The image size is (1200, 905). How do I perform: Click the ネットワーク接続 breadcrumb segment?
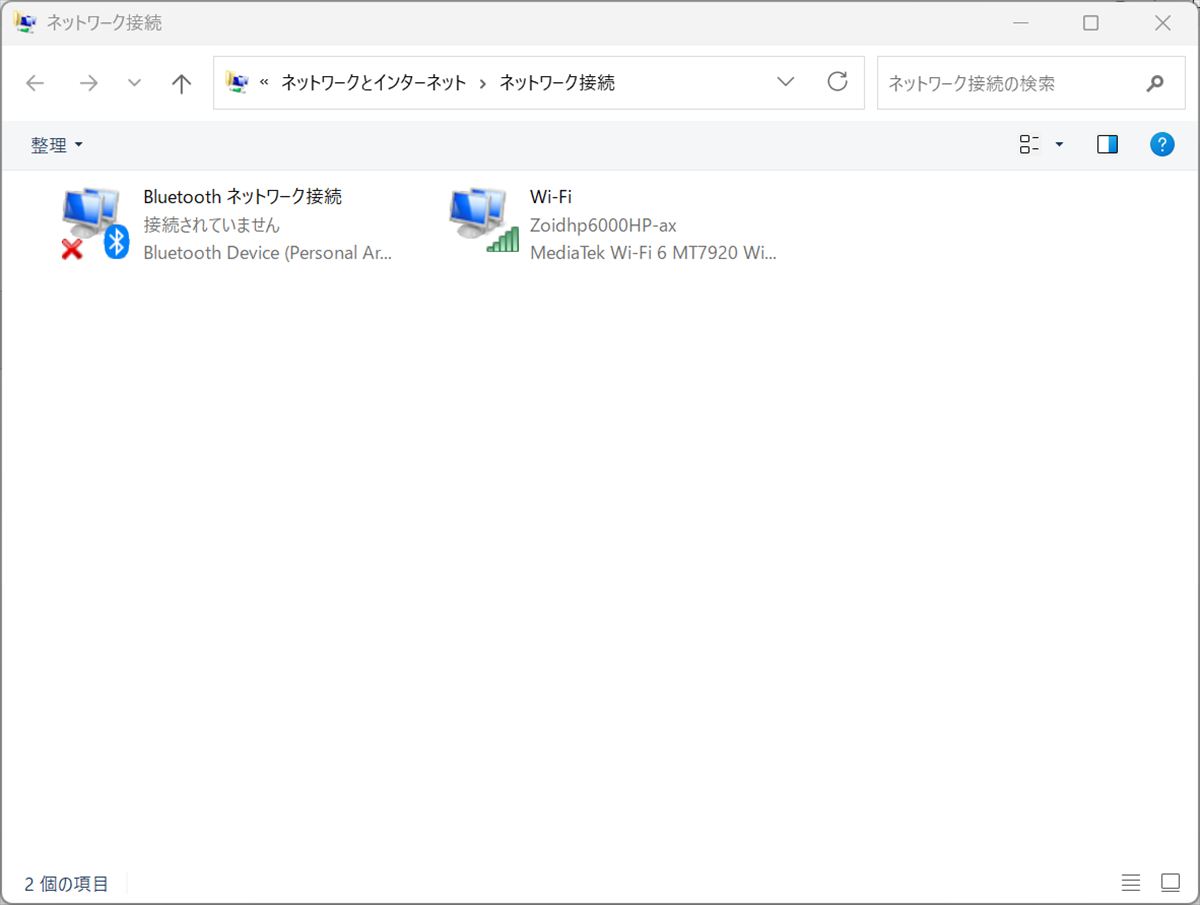point(557,83)
